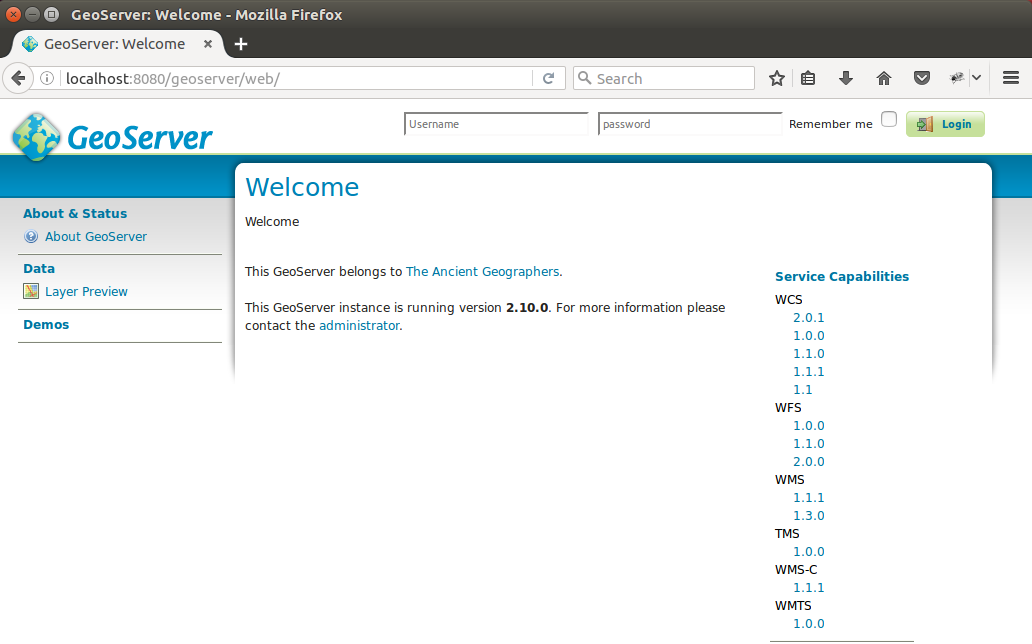Screen dimensions: 1032x644
Task: Reload the page using refresh icon
Action: click(x=548, y=78)
